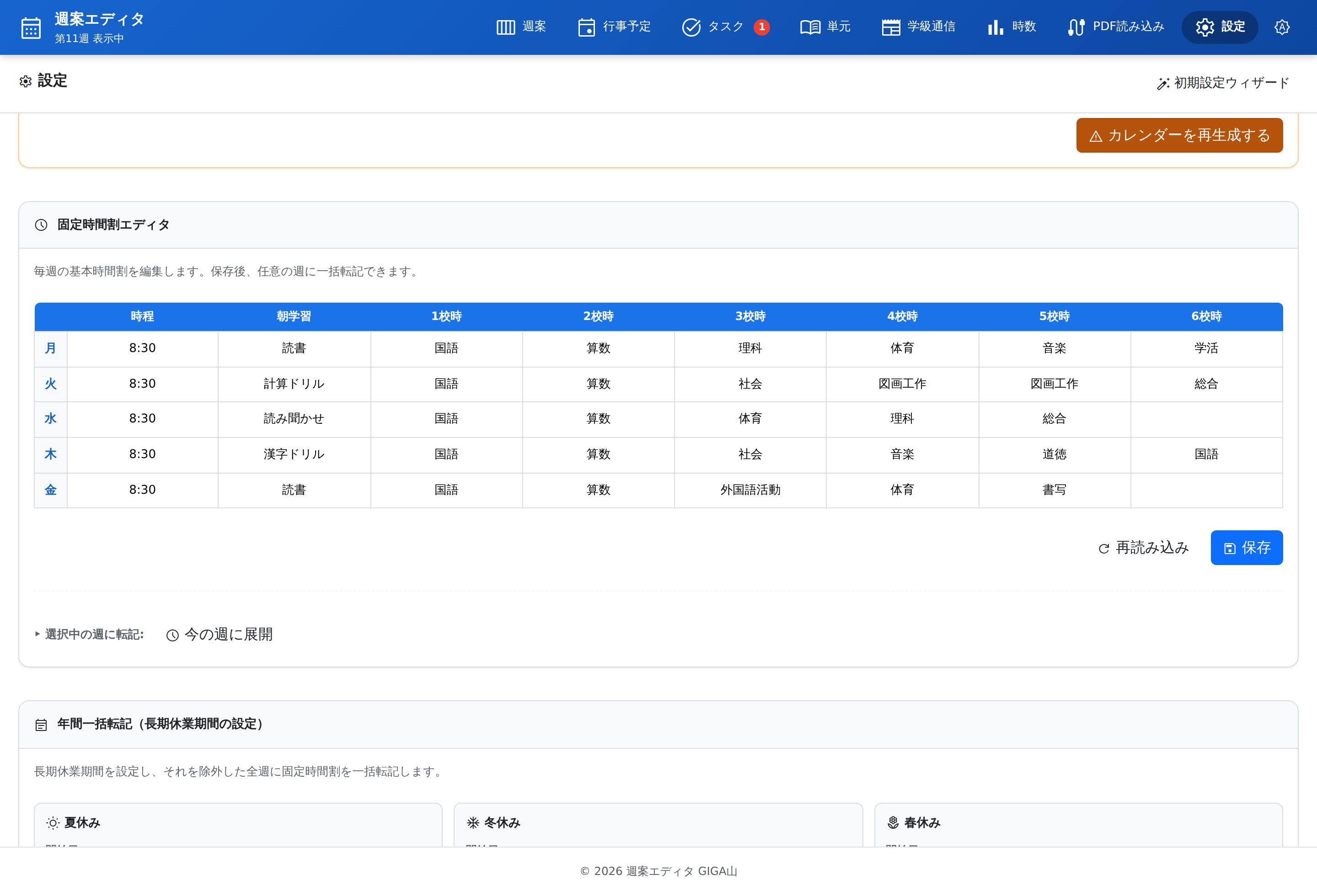Open the タスク tasks checkmark icon
This screenshot has height=896, width=1317.
691,27
